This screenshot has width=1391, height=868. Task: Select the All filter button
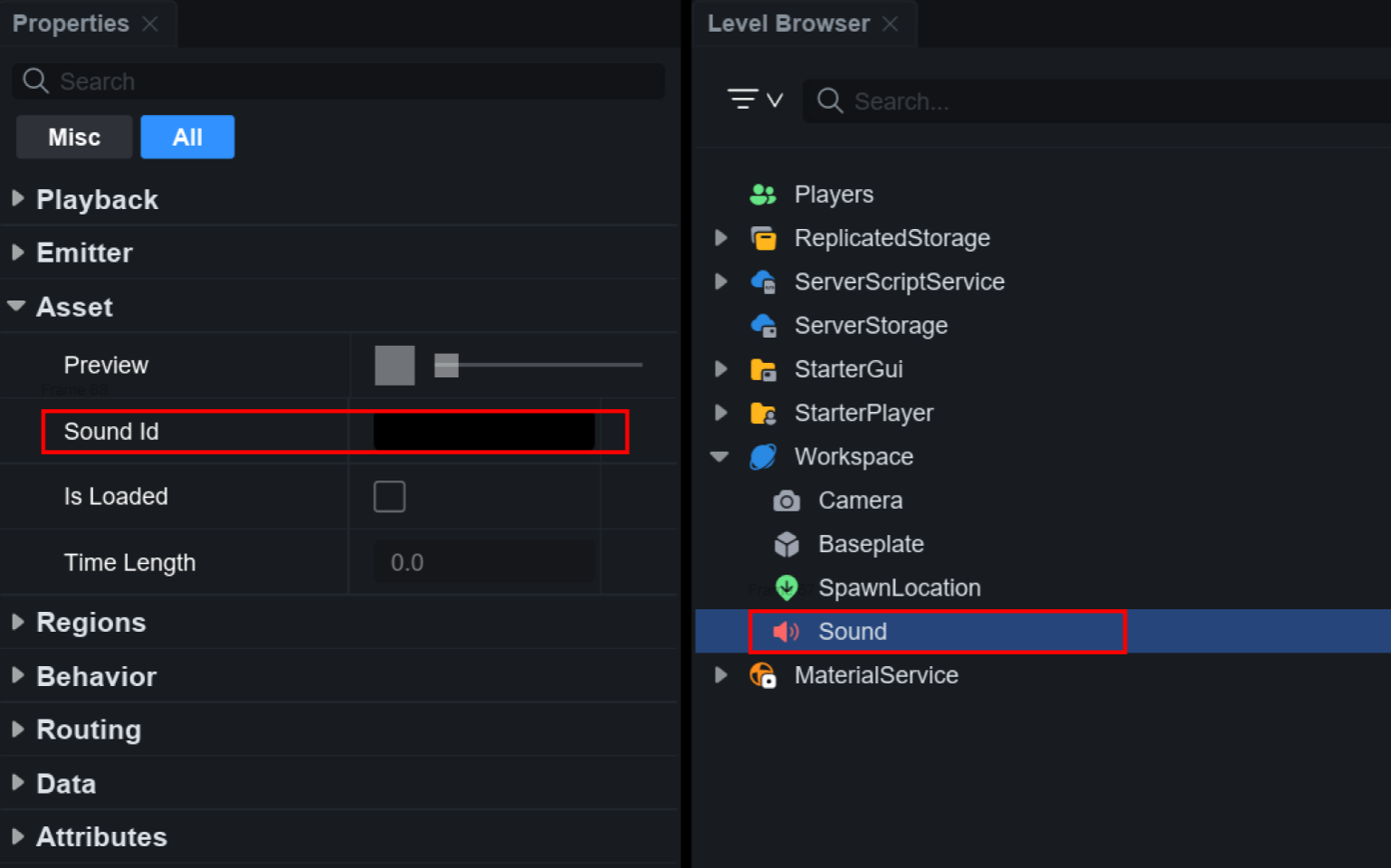[x=187, y=138]
